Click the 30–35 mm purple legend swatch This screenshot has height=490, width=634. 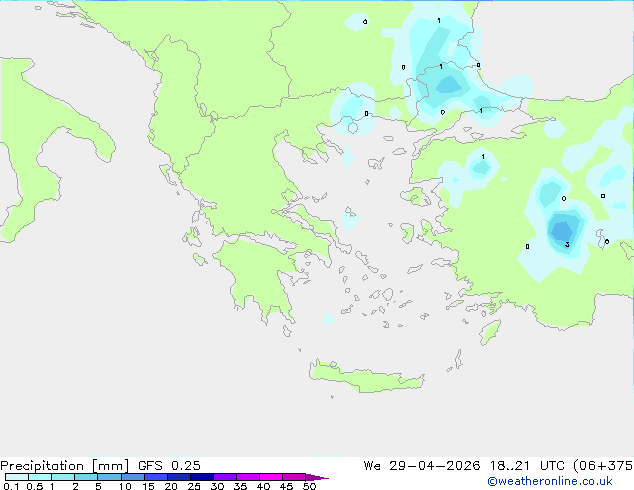click(225, 477)
